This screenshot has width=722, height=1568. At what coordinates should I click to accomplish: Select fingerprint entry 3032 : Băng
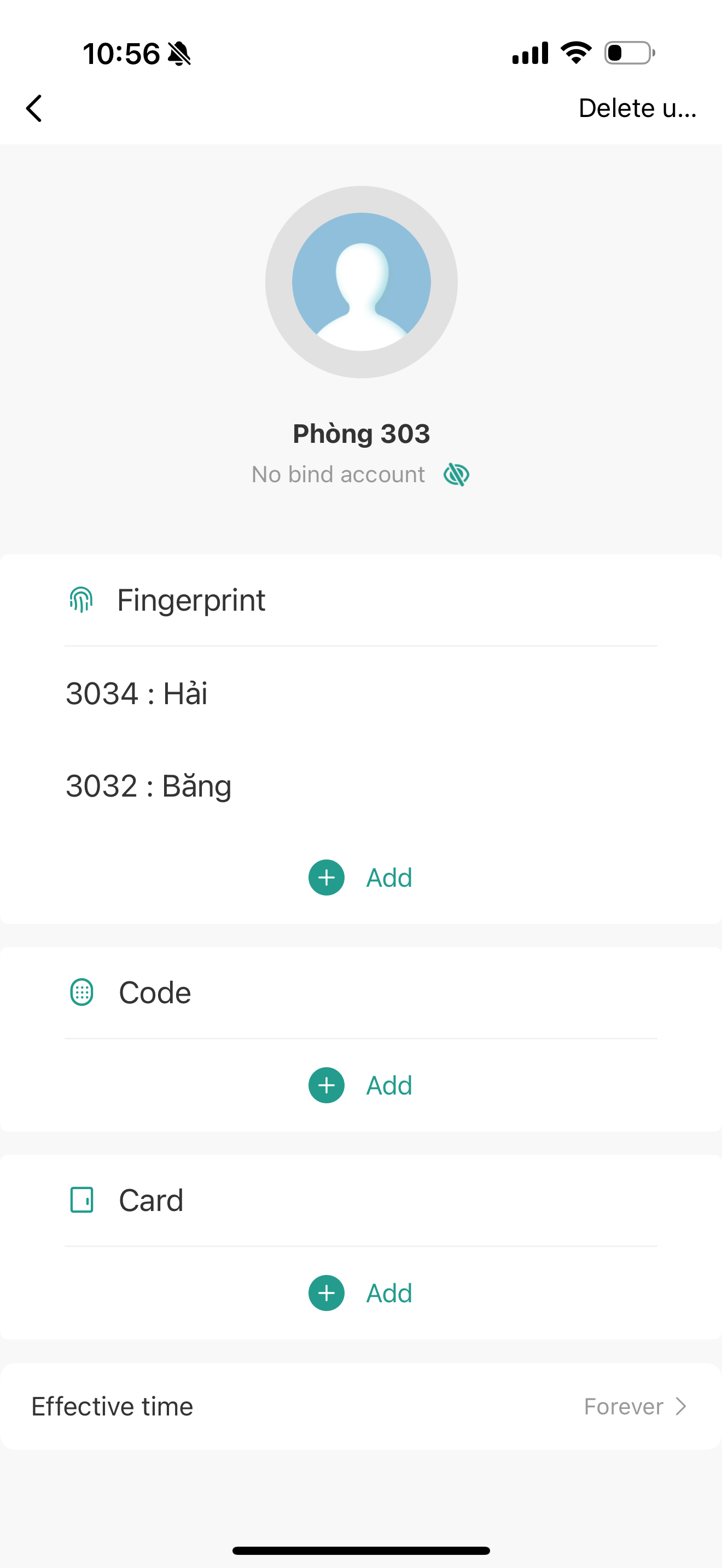coord(149,786)
